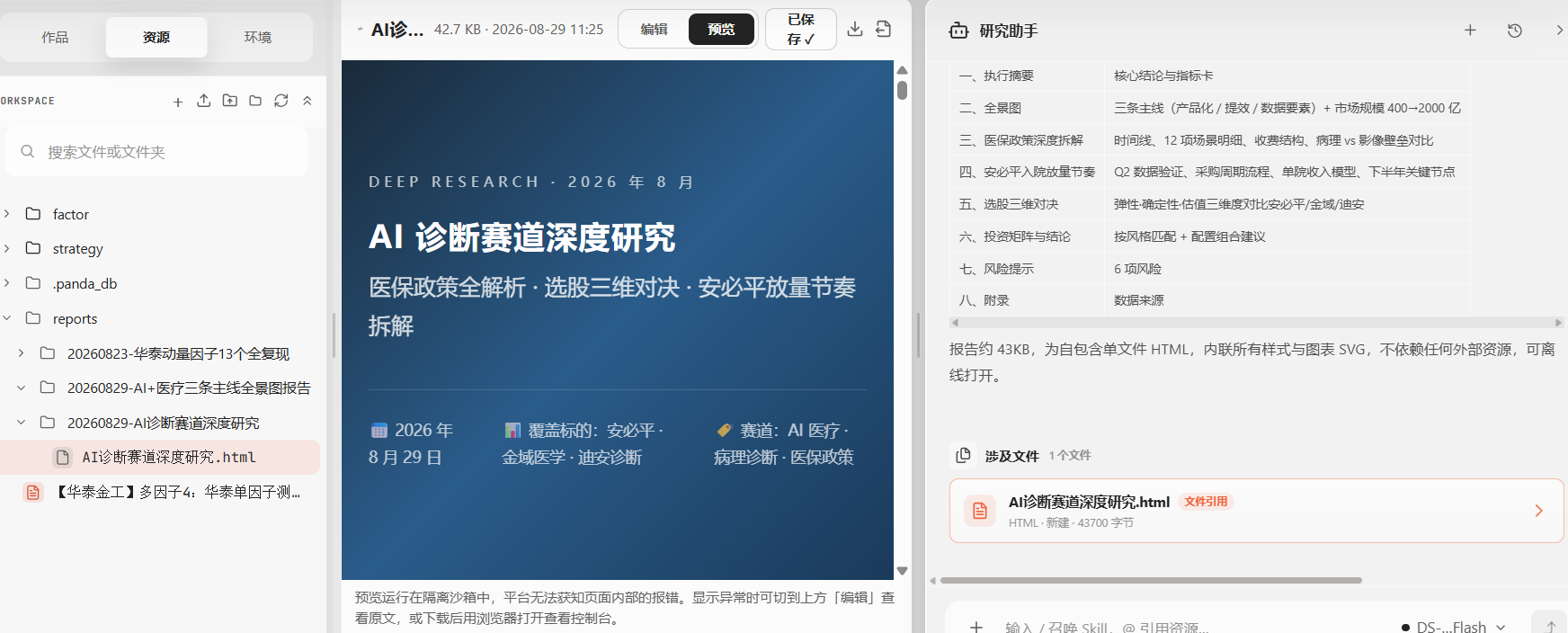Click the table row 三、医保政策深度拆解
Viewport: 1568px width, 633px height.
[x=1209, y=140]
